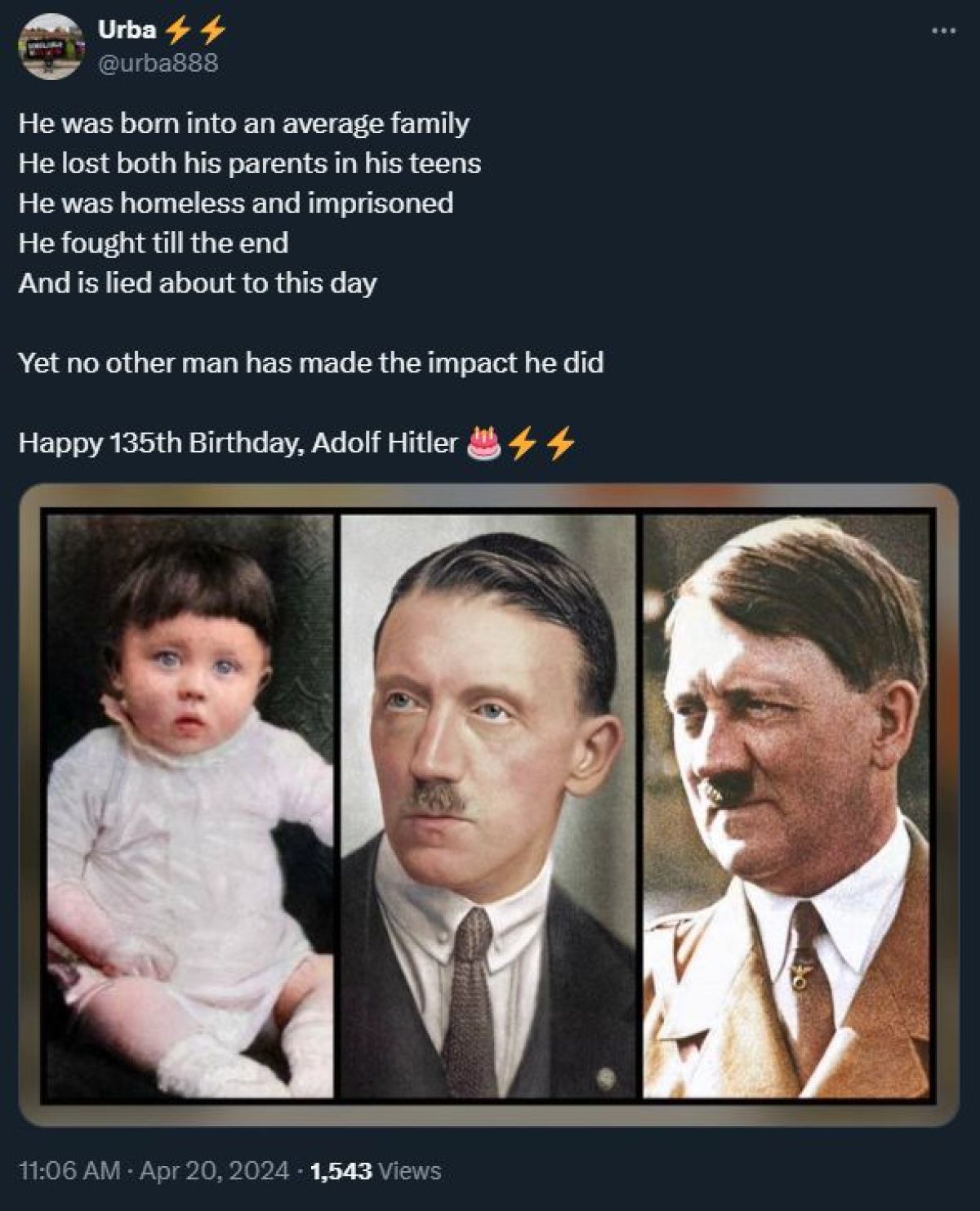The width and height of the screenshot is (980, 1211).
Task: Click the 1,543 Views counter
Action: coord(376,1171)
